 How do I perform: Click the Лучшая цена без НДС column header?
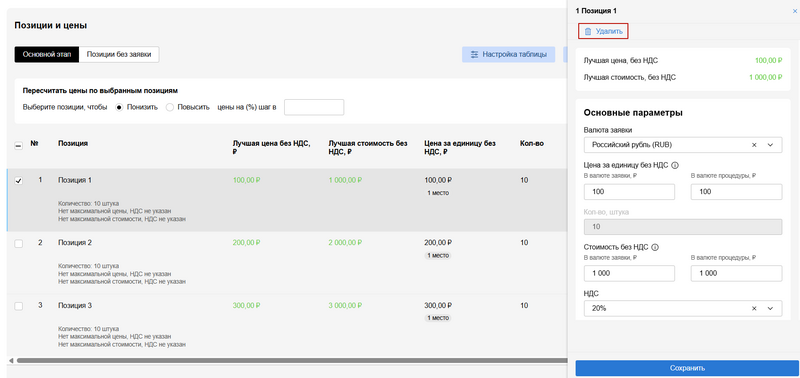[271, 147]
